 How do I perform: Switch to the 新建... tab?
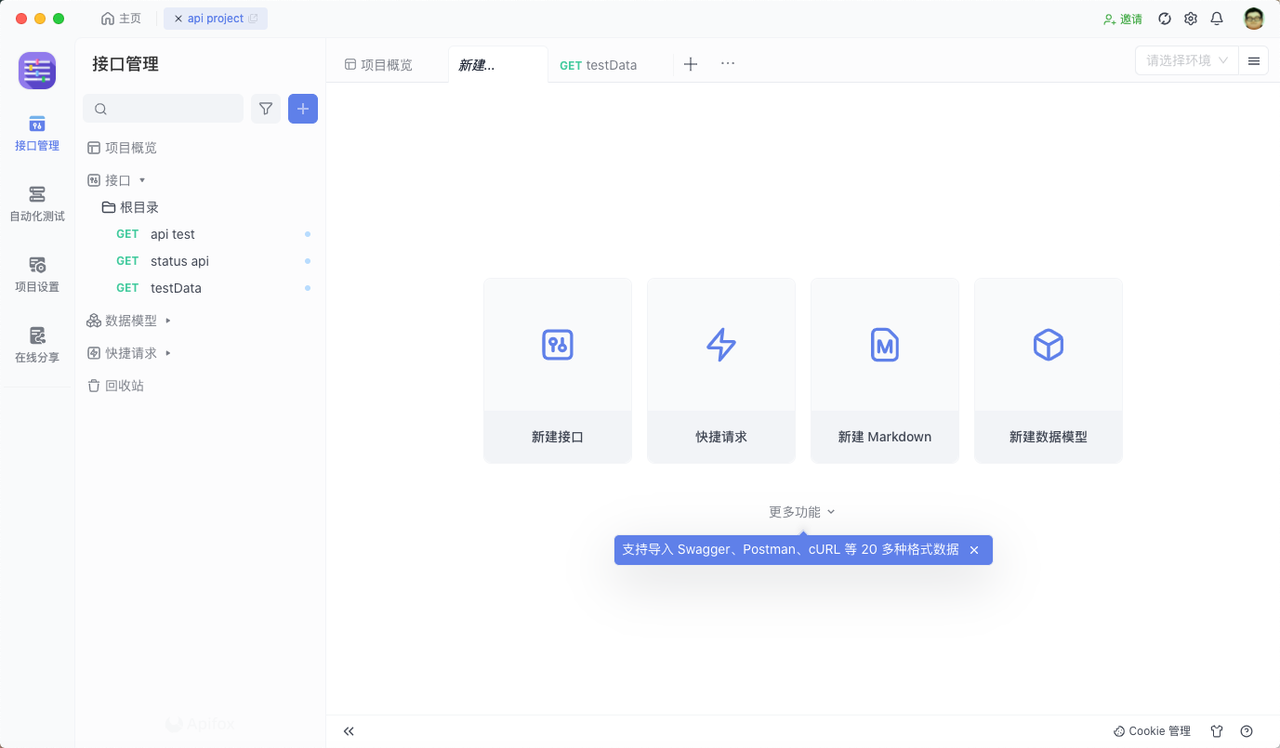497,65
